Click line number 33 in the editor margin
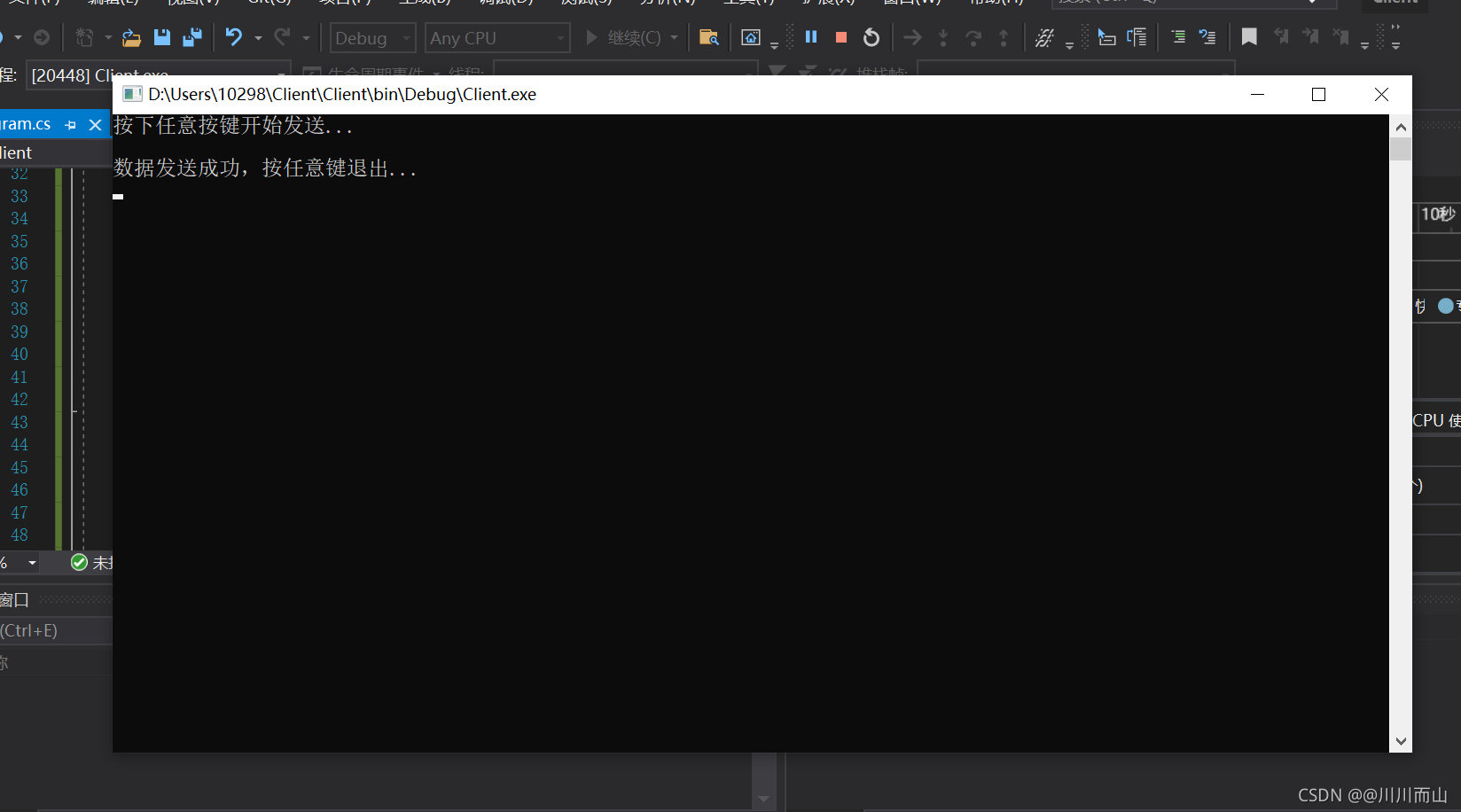The height and width of the screenshot is (812, 1461). click(x=20, y=196)
